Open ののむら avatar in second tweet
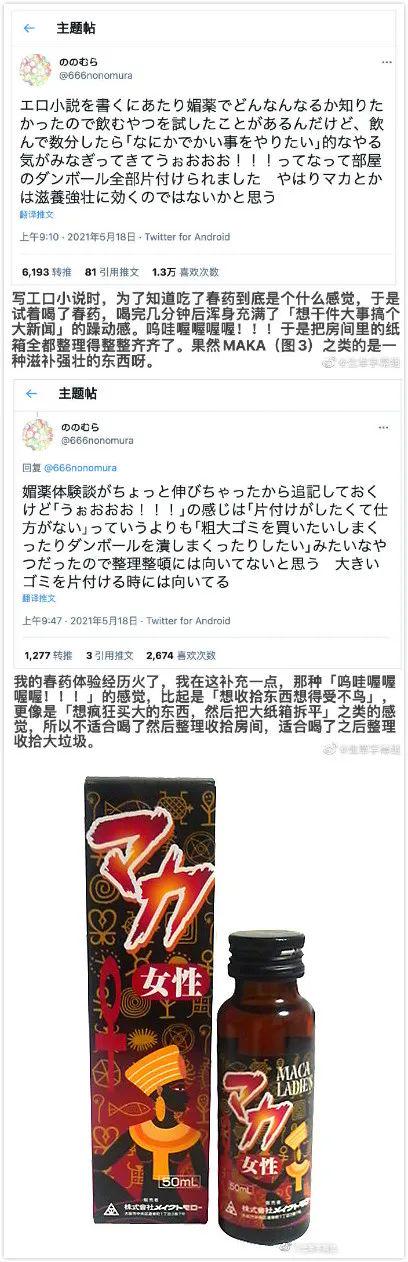The image size is (408, 1262). tap(38, 434)
